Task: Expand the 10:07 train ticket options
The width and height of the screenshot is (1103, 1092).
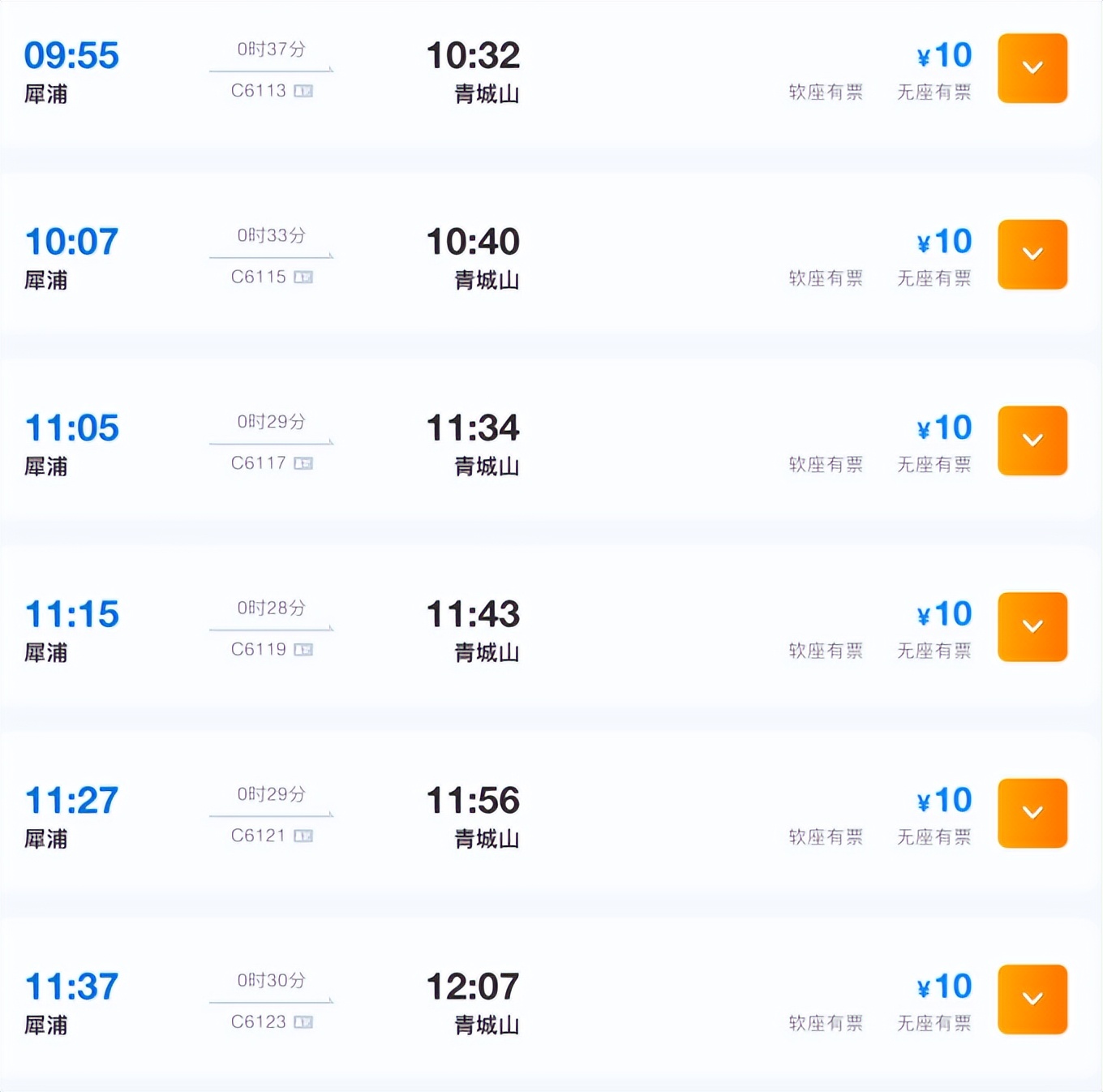Action: pyautogui.click(x=1032, y=254)
